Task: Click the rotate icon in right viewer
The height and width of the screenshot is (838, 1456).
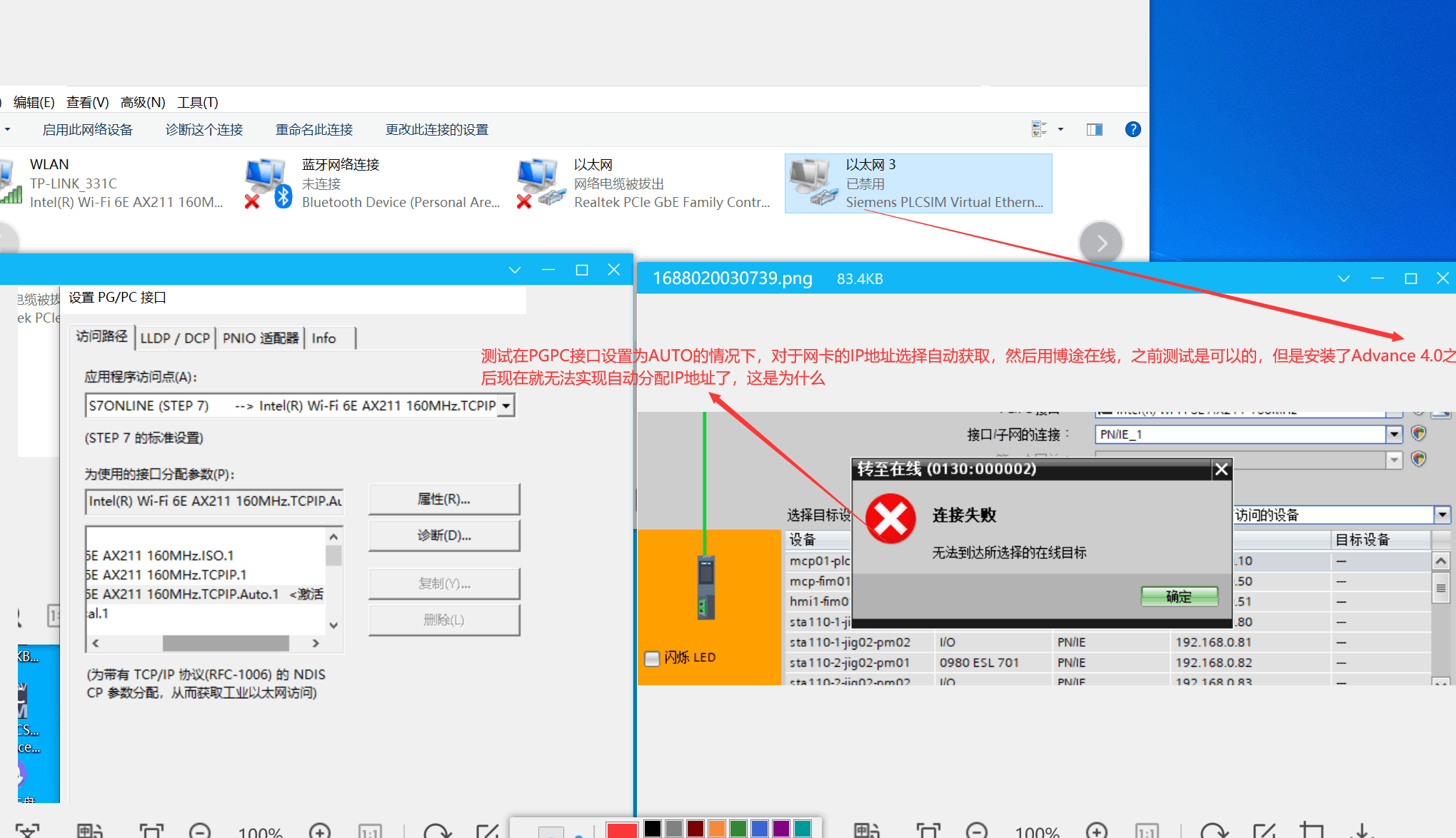Action: coord(1213,831)
